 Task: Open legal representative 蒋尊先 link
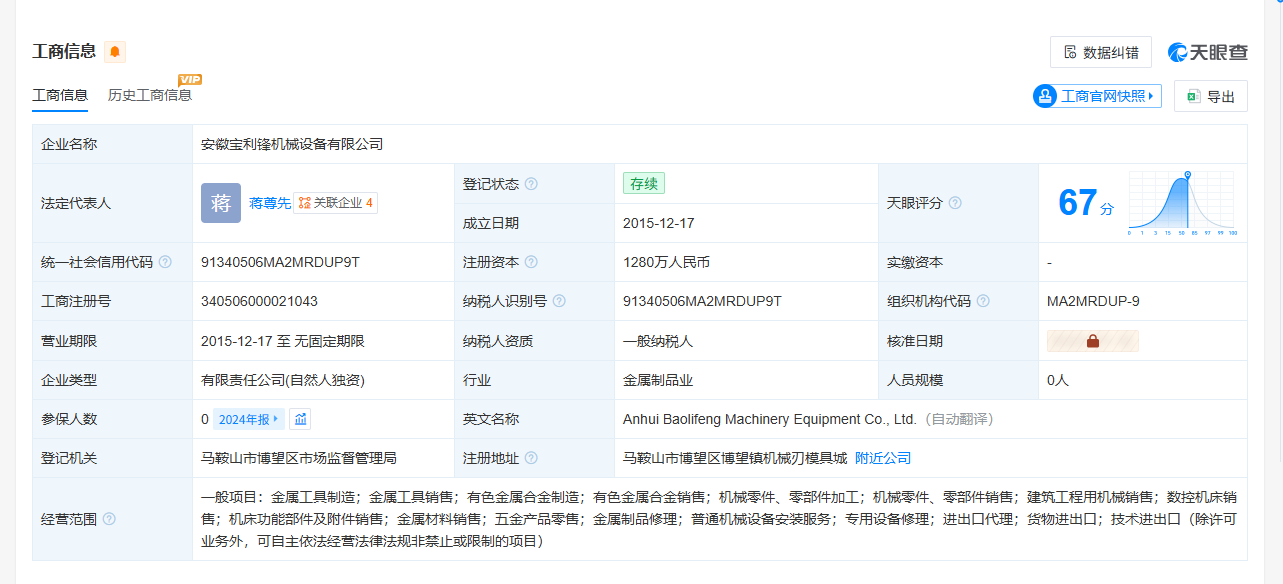(x=270, y=203)
